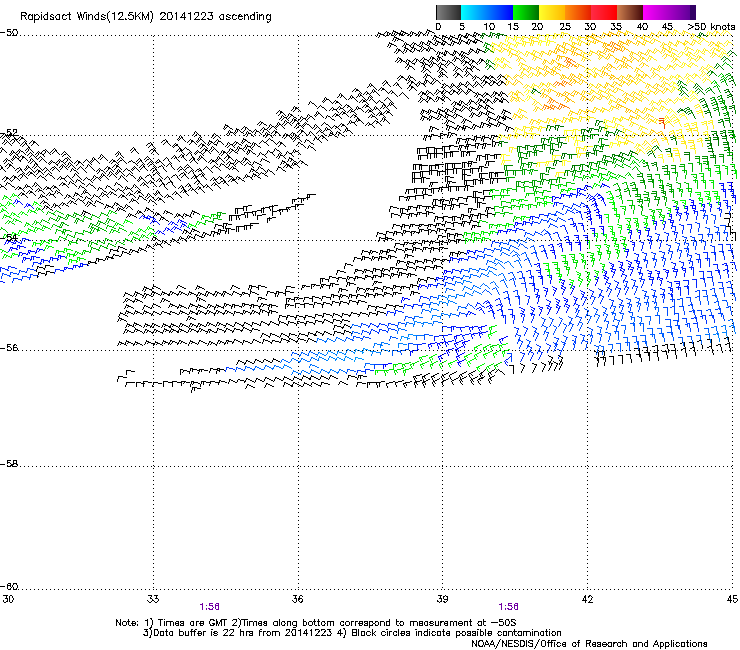Viewport: 740px width, 650px height.
Task: Click the cyan 5-10 knots color swatch
Action: tap(474, 12)
